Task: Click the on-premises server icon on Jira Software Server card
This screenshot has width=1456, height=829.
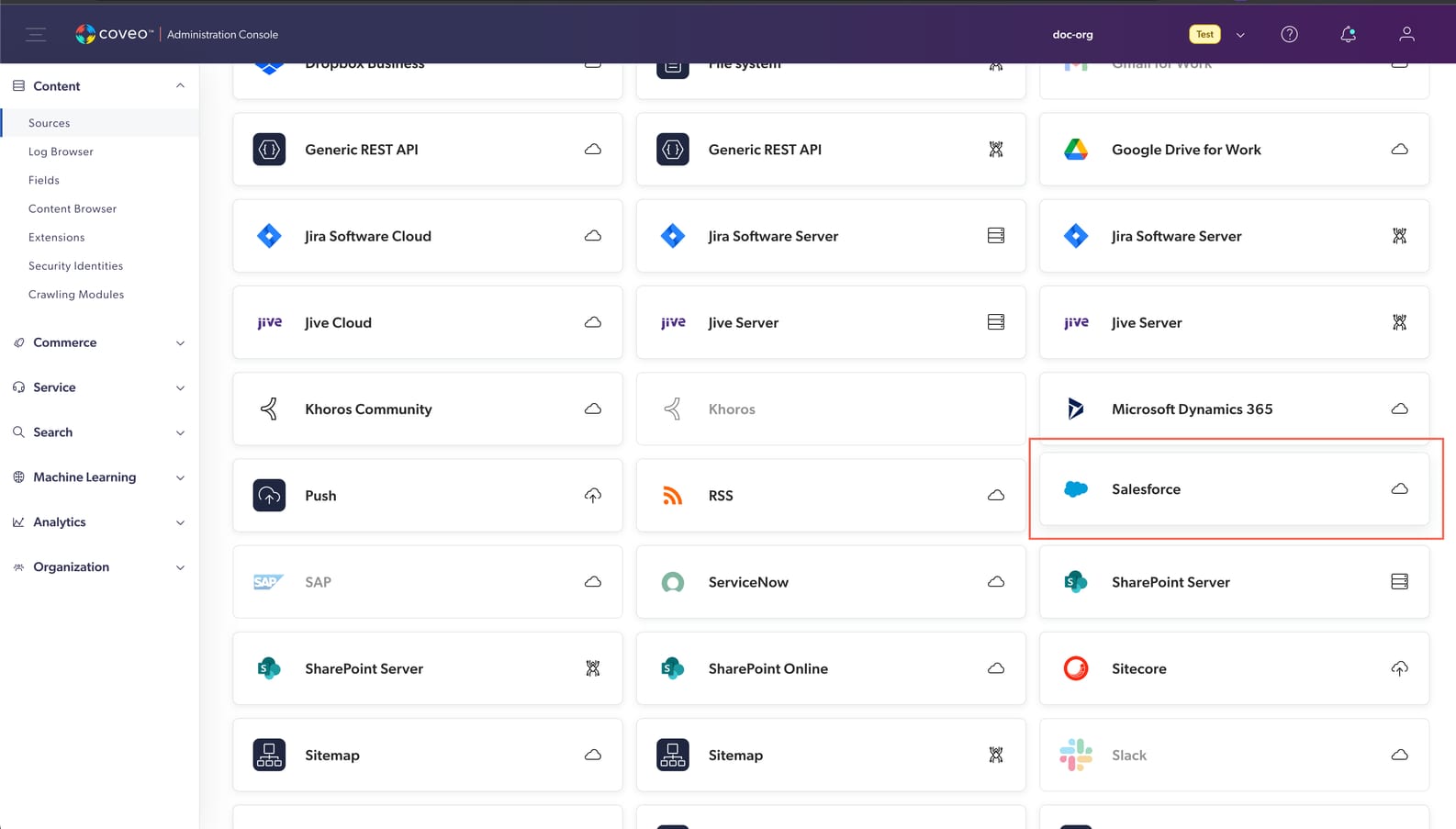Action: (996, 236)
